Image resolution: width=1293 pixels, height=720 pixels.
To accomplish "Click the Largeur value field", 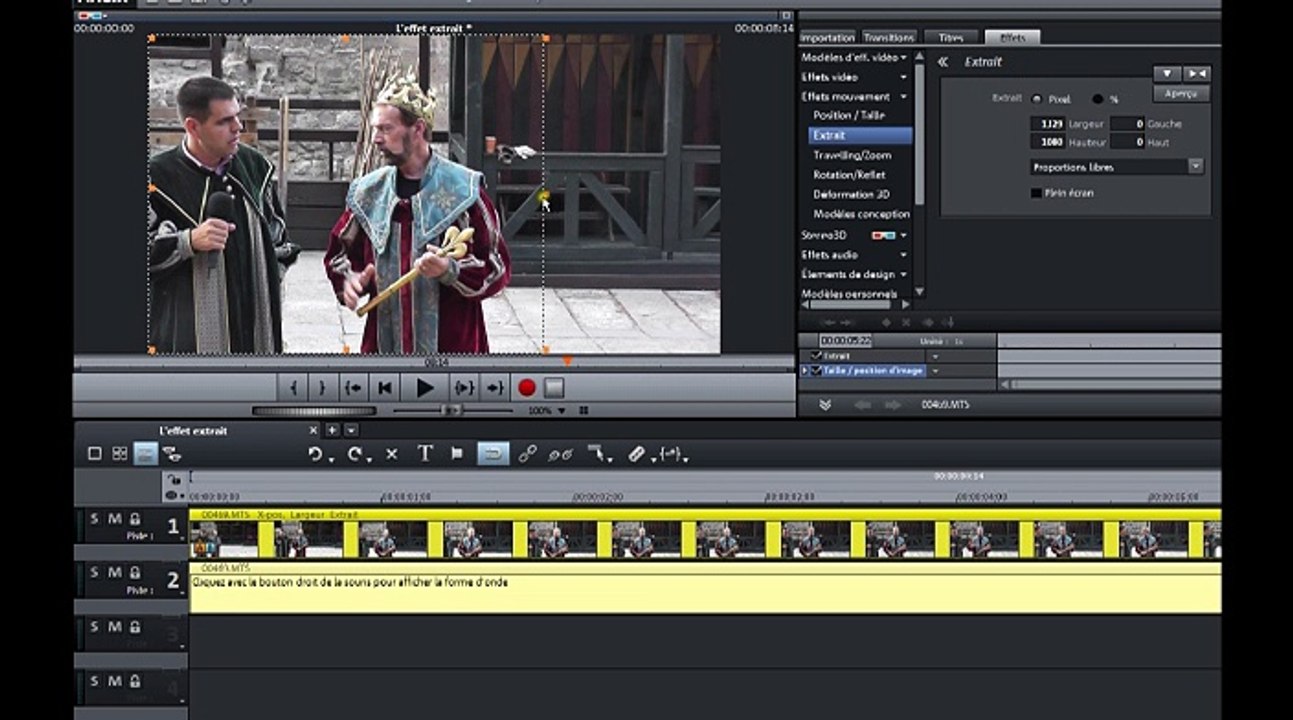I will [1047, 124].
